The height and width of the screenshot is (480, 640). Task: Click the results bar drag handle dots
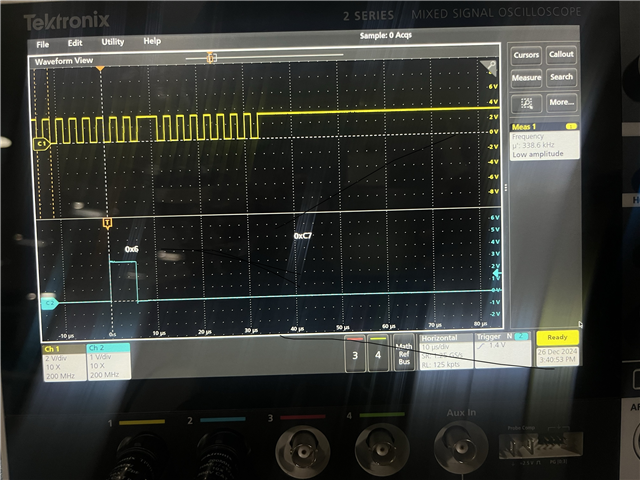(x=506, y=187)
